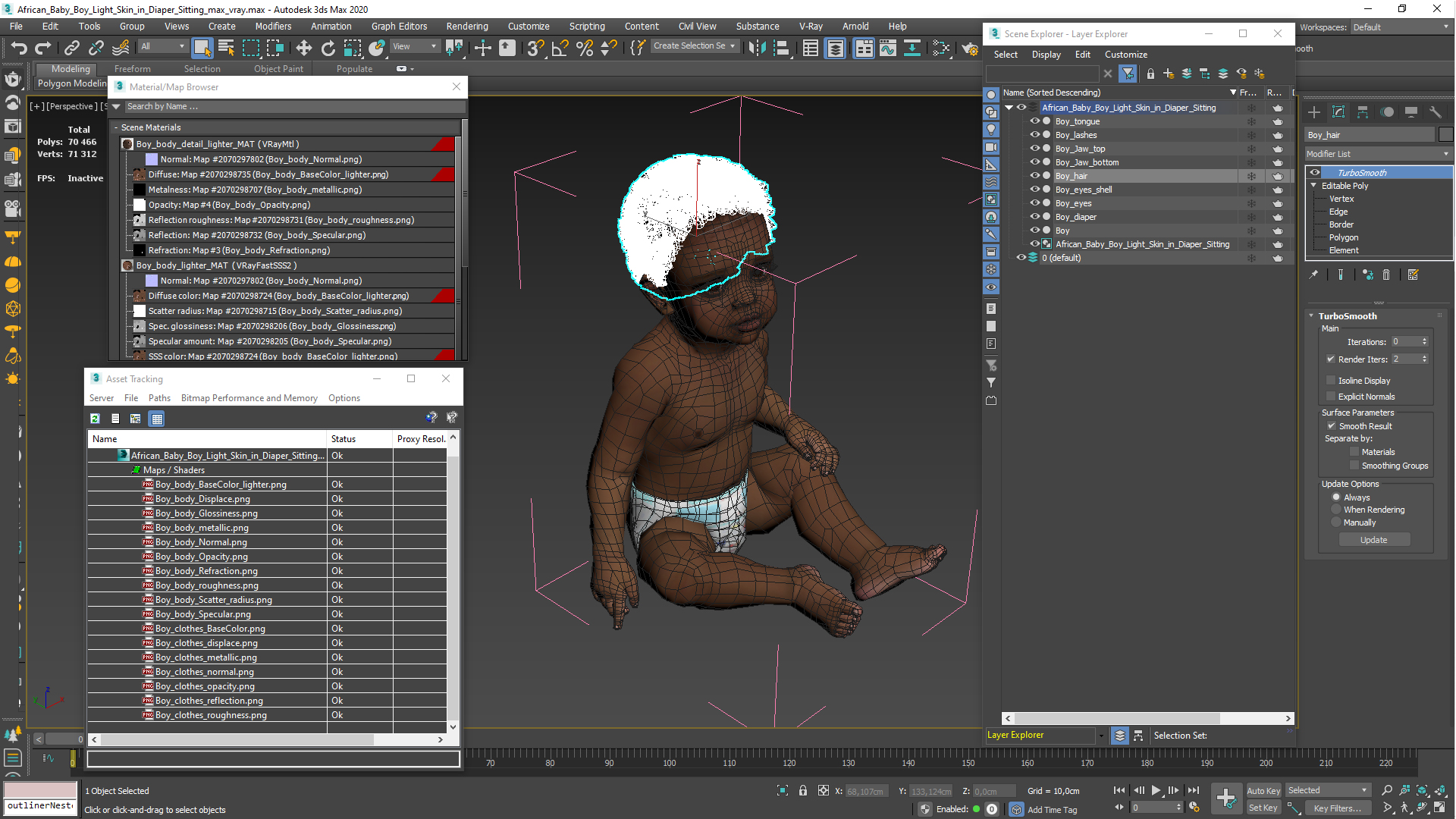Screen dimensions: 1456x819
Task: Open the Create tab in command panel
Action: (1314, 112)
